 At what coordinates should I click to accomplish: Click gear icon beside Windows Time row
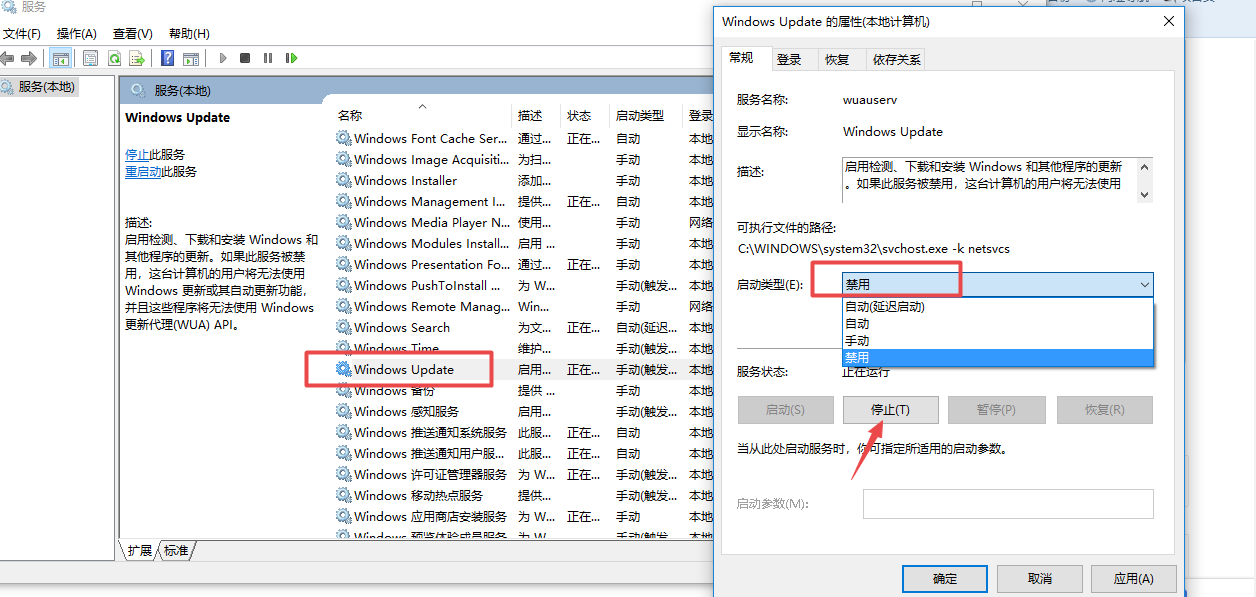pos(344,348)
